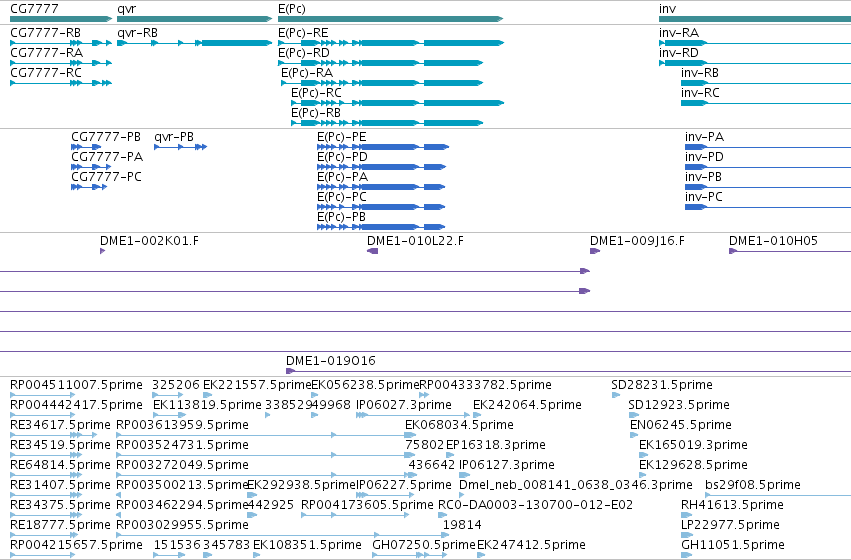Click the RP004333782.5prime EST label
The image size is (851, 560).
[x=486, y=385]
